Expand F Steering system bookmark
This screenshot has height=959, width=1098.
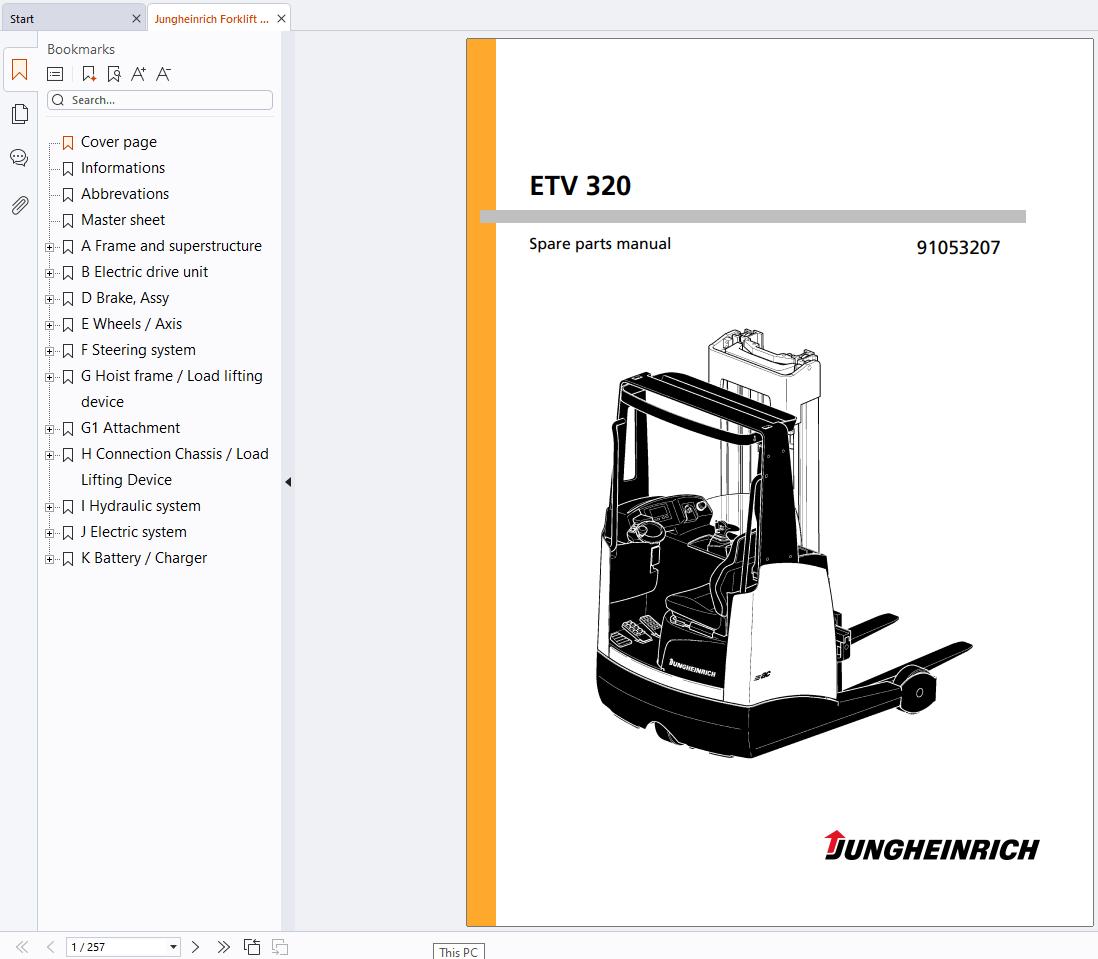click(49, 351)
